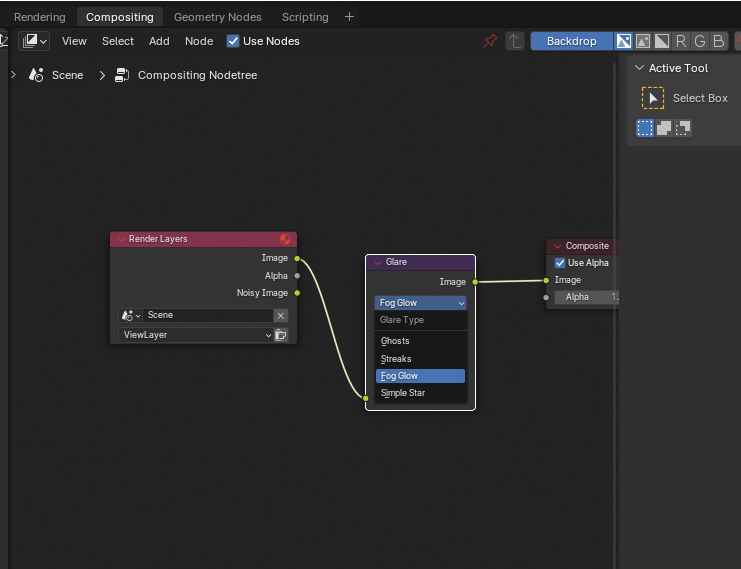Switch to Rendering workspace tab
Viewport: 741px width, 569px height.
[40, 17]
